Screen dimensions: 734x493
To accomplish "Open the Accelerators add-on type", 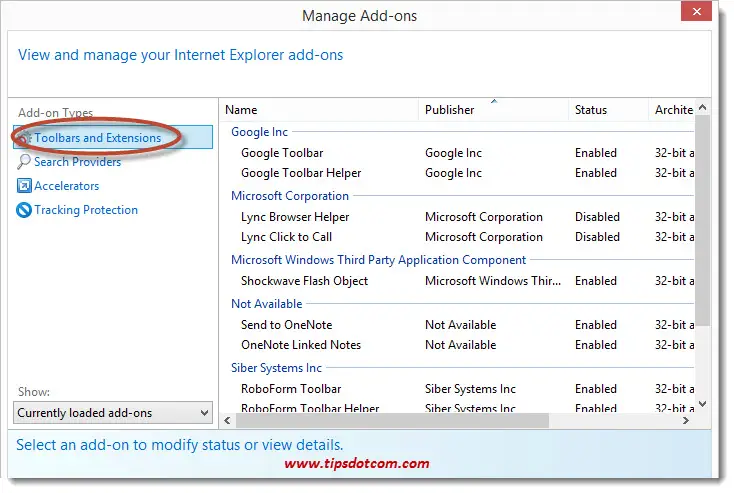I will tap(66, 186).
